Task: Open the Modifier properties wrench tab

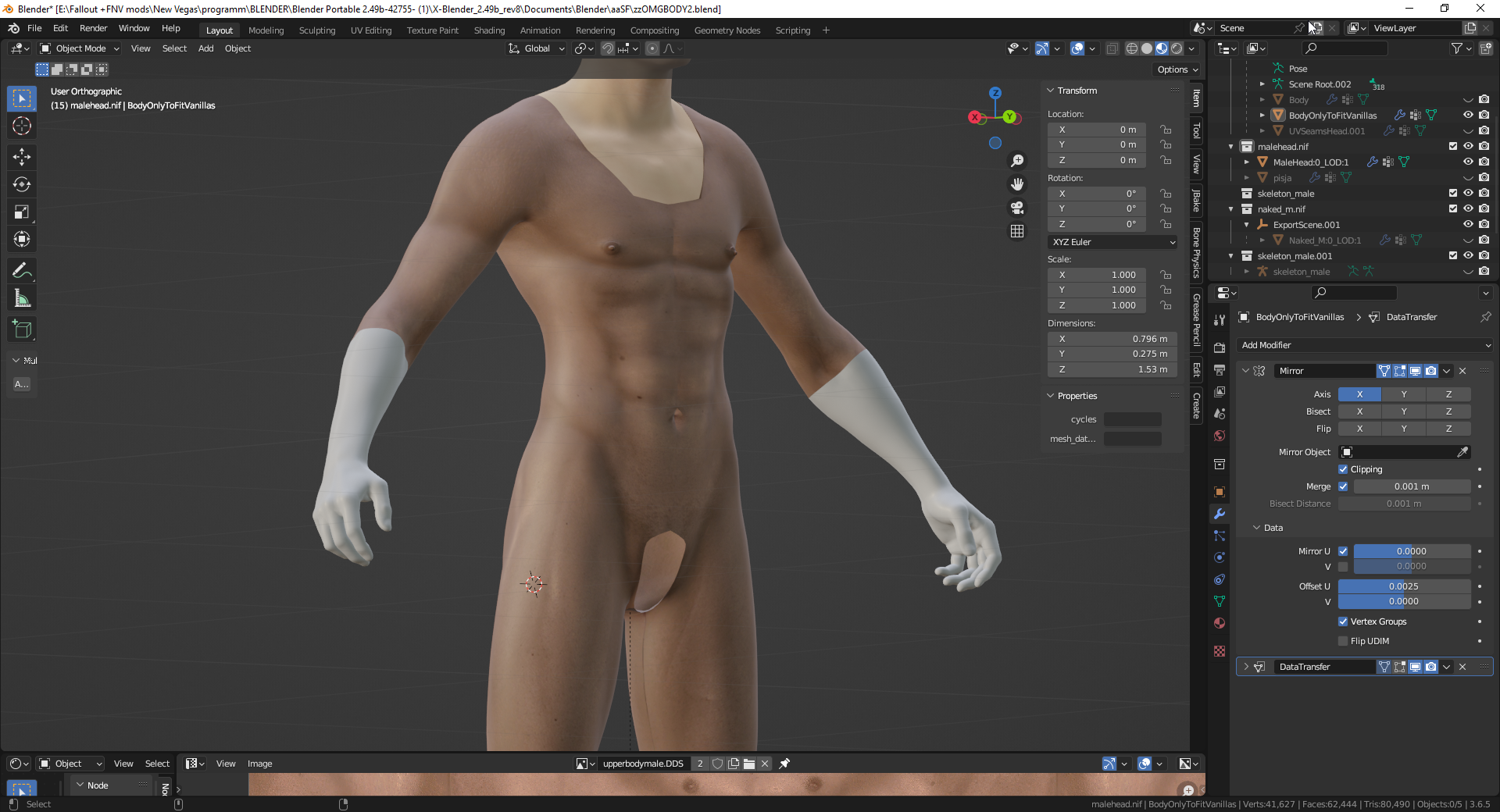Action: pyautogui.click(x=1220, y=514)
